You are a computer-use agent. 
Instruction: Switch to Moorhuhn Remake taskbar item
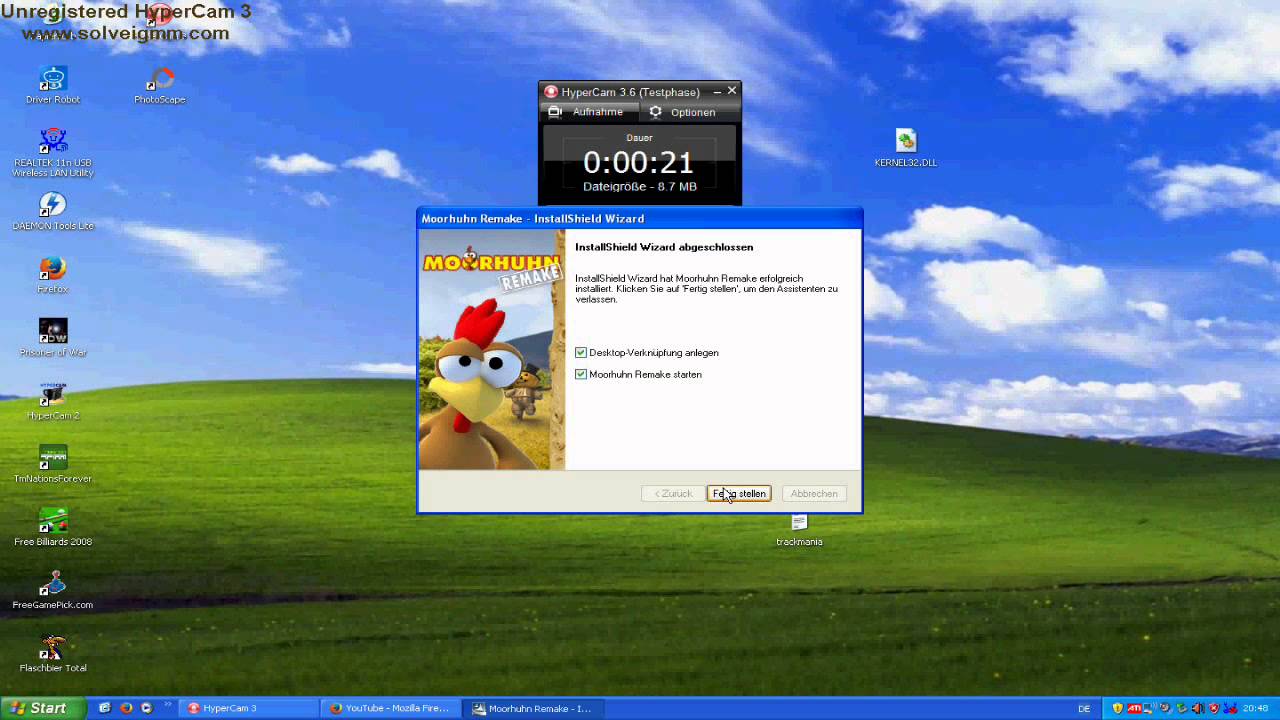coord(534,708)
